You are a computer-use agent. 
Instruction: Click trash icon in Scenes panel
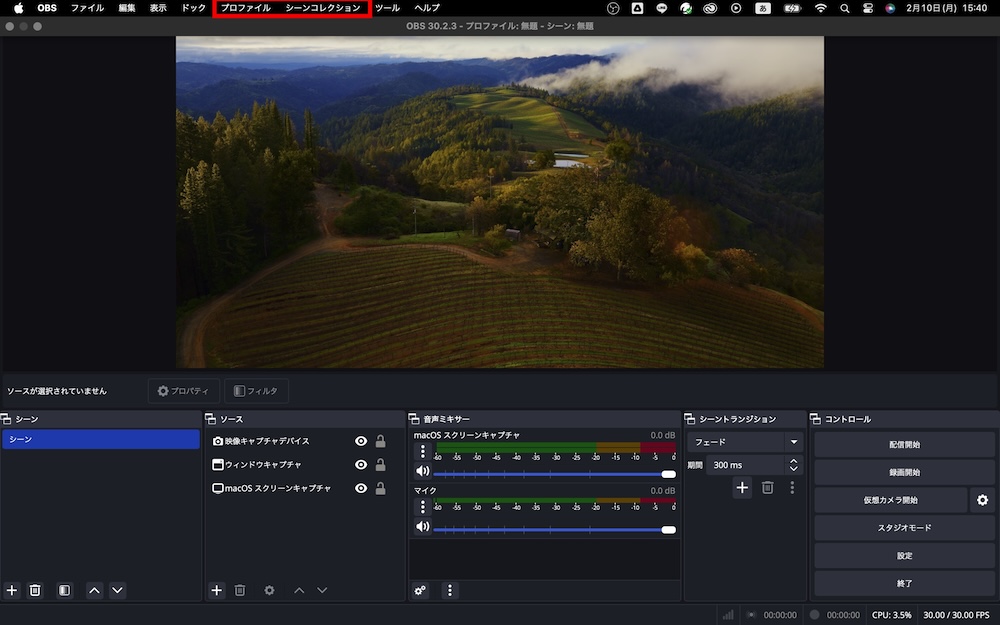[x=35, y=590]
